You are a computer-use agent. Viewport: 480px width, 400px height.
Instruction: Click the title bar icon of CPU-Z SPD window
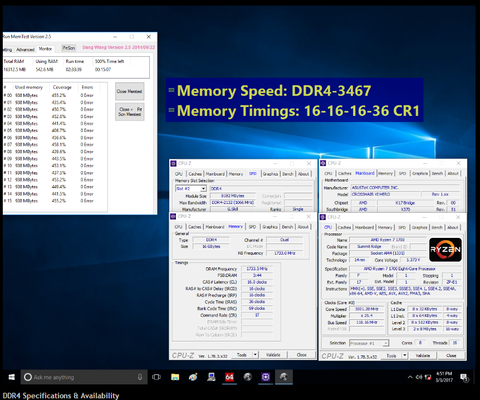[173, 163]
